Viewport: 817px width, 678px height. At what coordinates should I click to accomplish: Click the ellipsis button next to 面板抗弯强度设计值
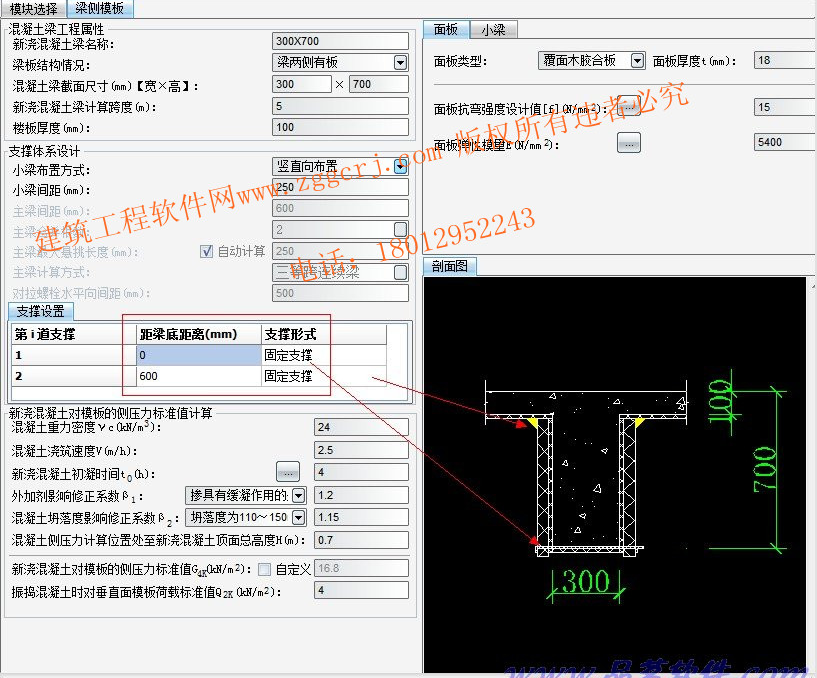point(628,106)
